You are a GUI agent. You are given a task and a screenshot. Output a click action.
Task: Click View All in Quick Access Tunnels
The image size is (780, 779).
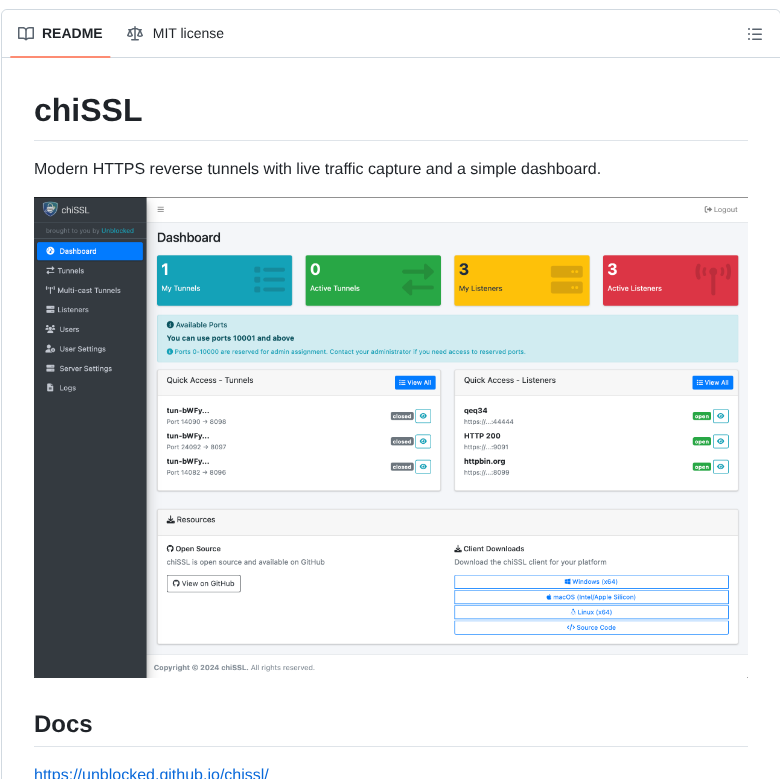pos(415,383)
